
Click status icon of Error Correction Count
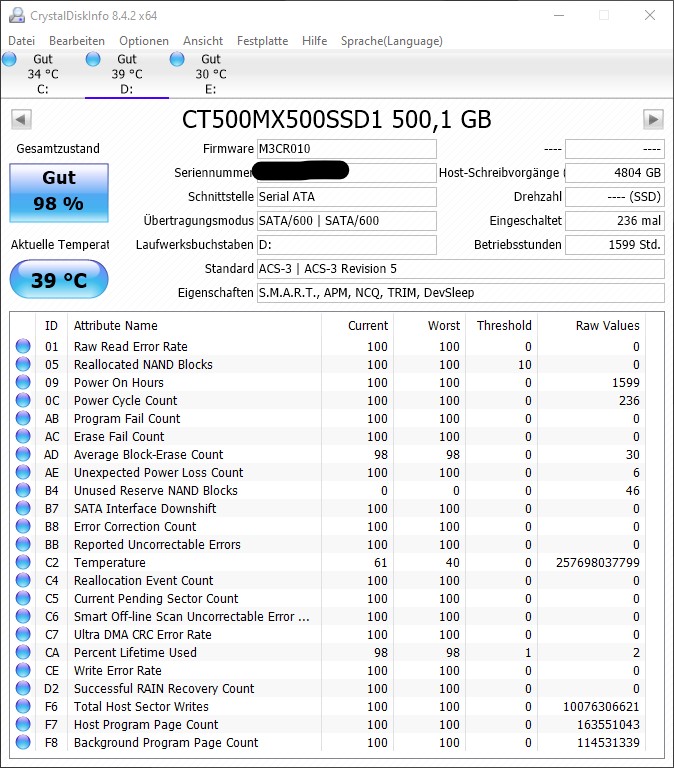pos(23,526)
